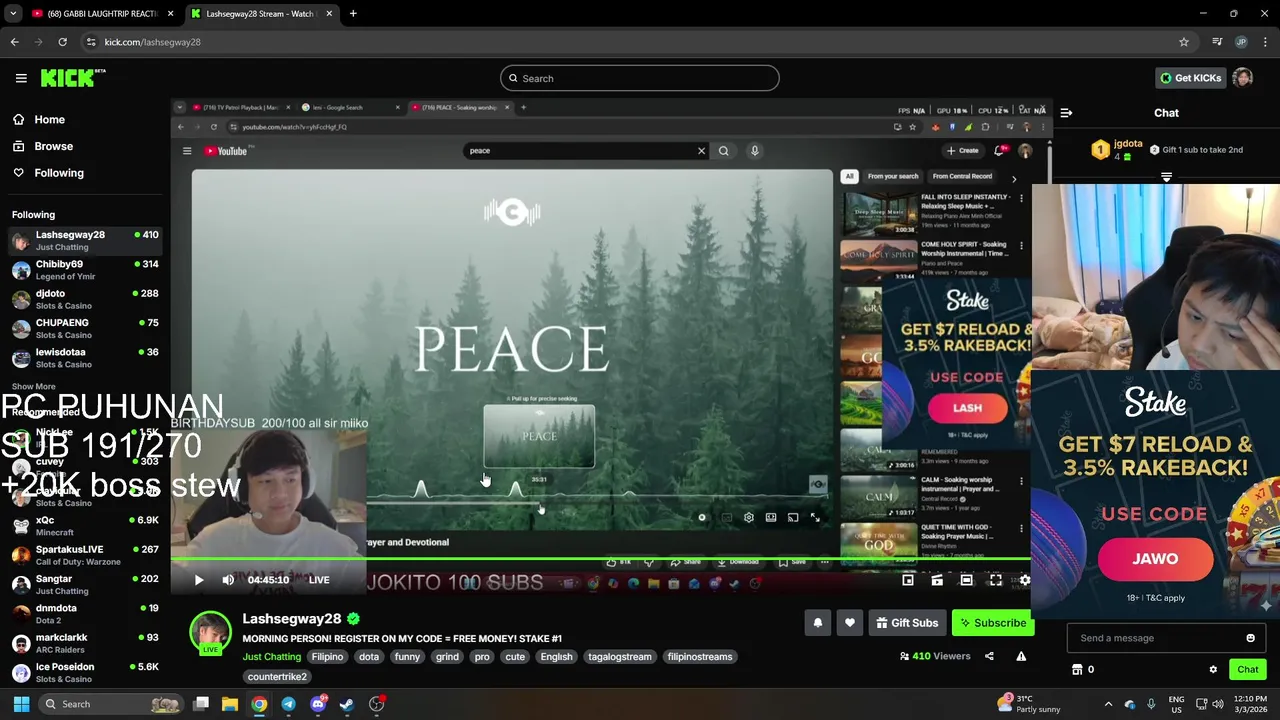The height and width of the screenshot is (720, 1280).
Task: Click the address bar URL
Action: 152,42
